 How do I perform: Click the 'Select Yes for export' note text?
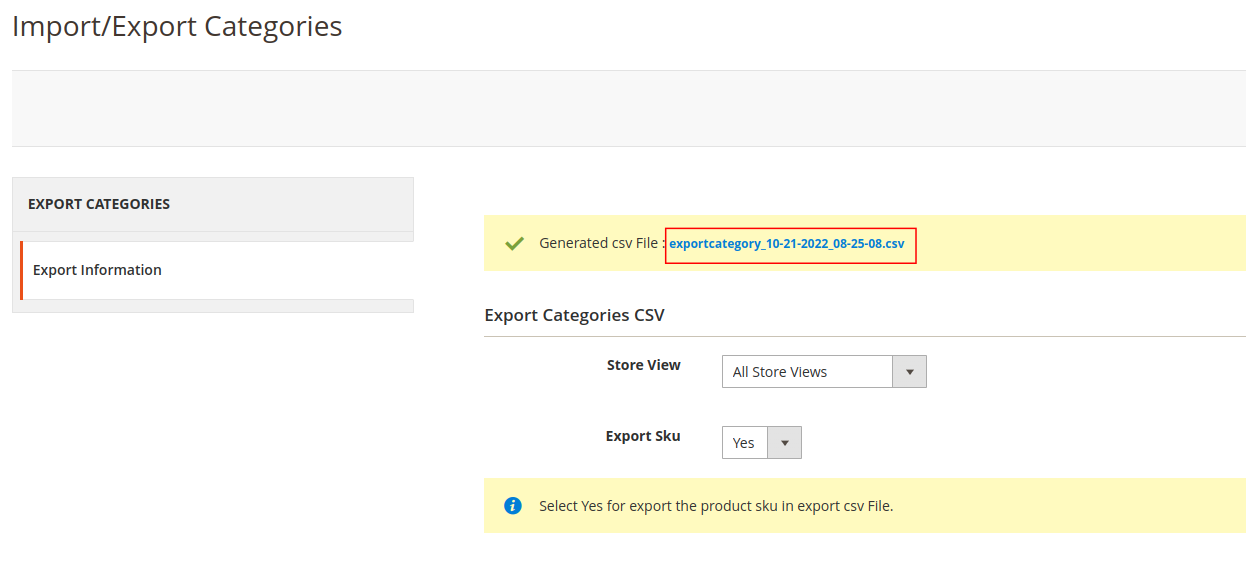(x=716, y=506)
